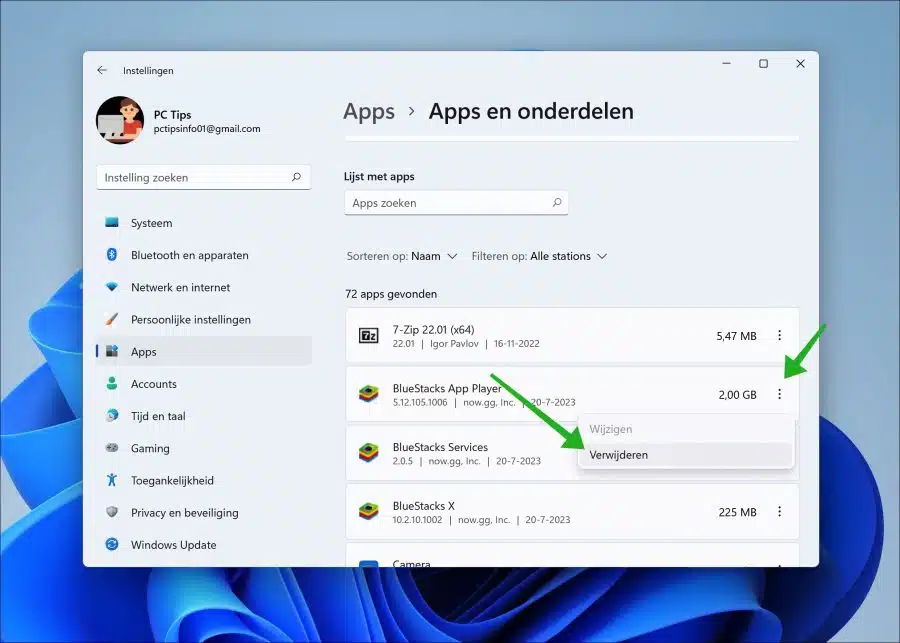Viewport: 900px width, 643px height.
Task: Open Systeem settings
Action: [x=204, y=223]
